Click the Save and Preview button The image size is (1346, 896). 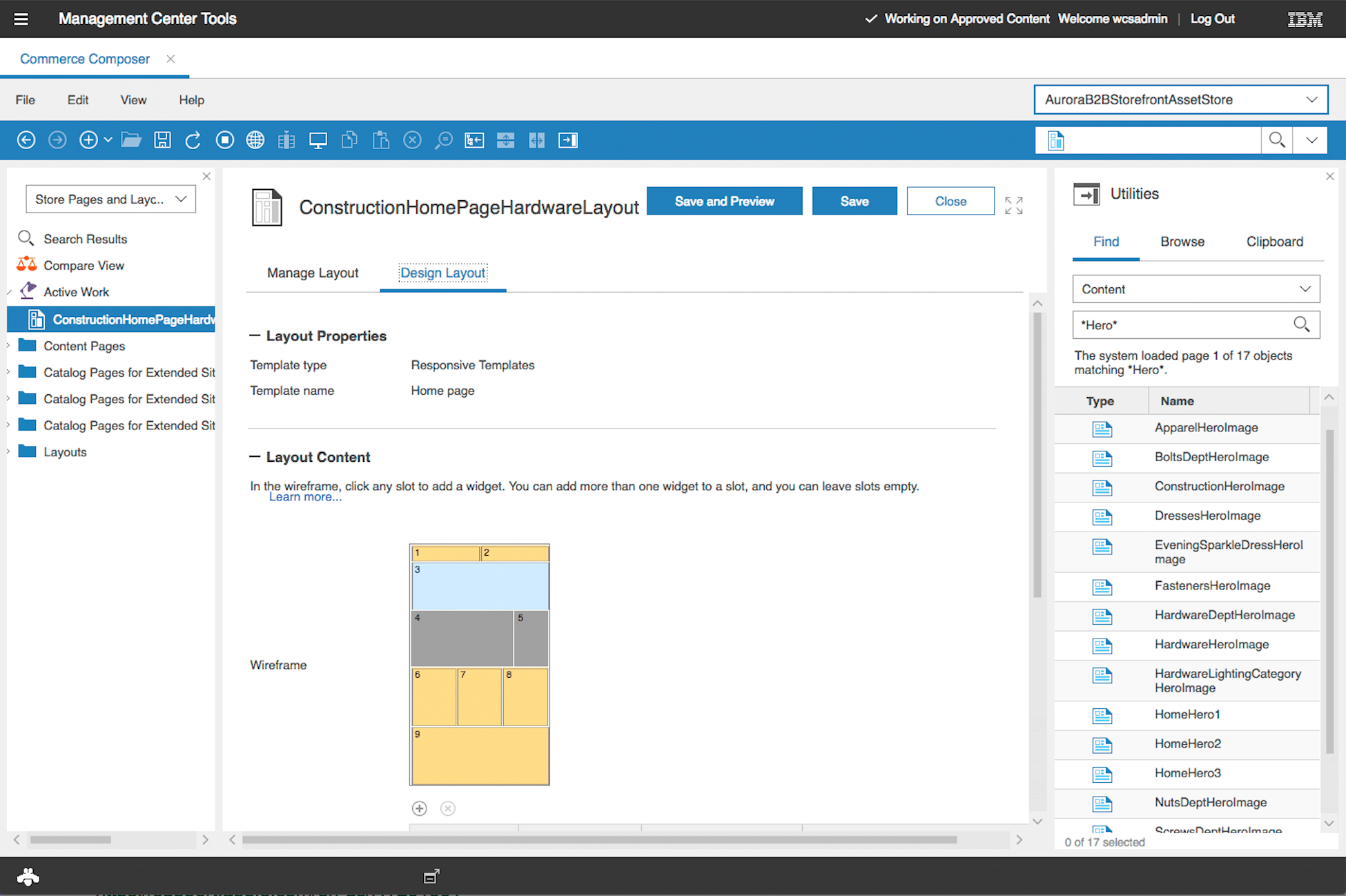click(724, 201)
